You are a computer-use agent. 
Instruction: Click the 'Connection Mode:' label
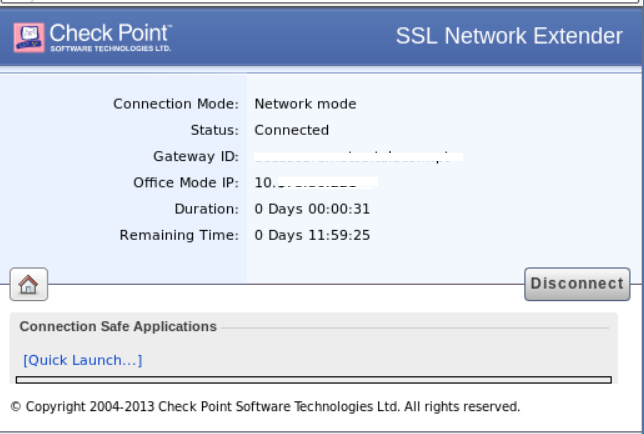pos(176,104)
